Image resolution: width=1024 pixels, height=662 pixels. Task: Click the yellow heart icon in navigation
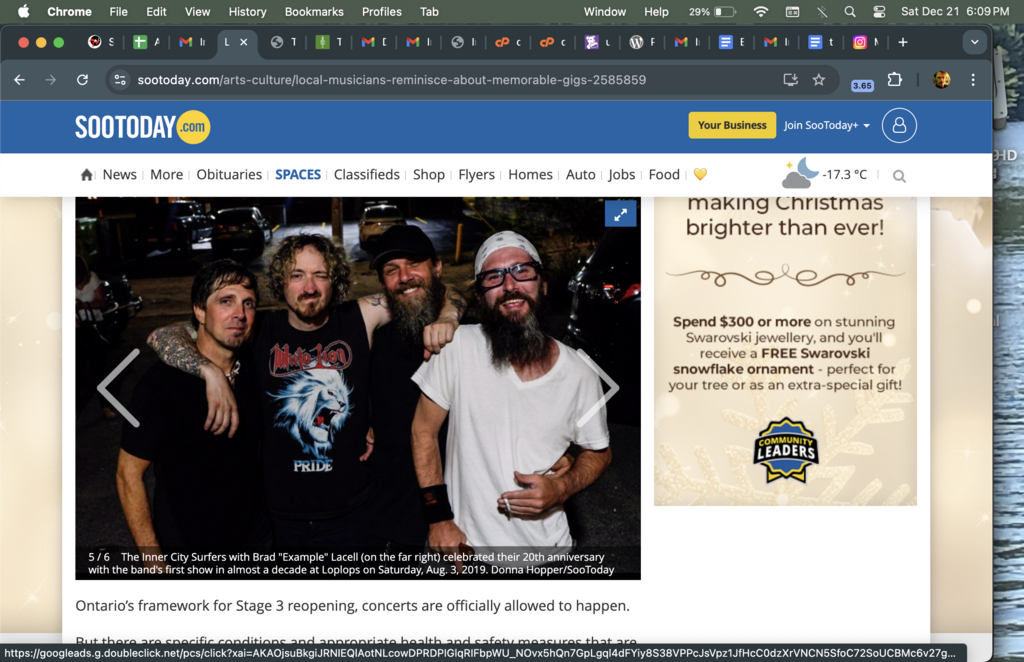click(700, 175)
